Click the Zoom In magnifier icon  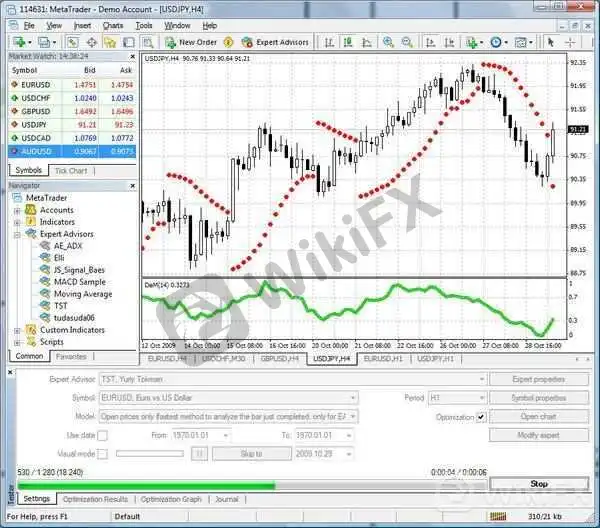click(388, 42)
